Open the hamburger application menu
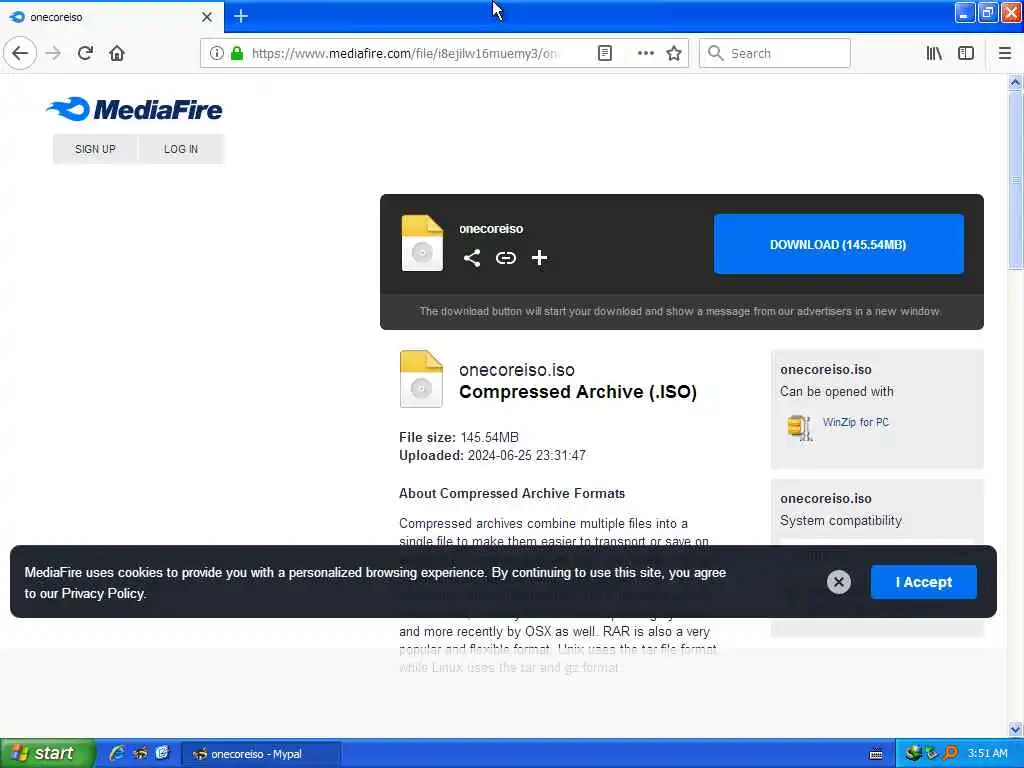The image size is (1024, 768). [x=1004, y=53]
